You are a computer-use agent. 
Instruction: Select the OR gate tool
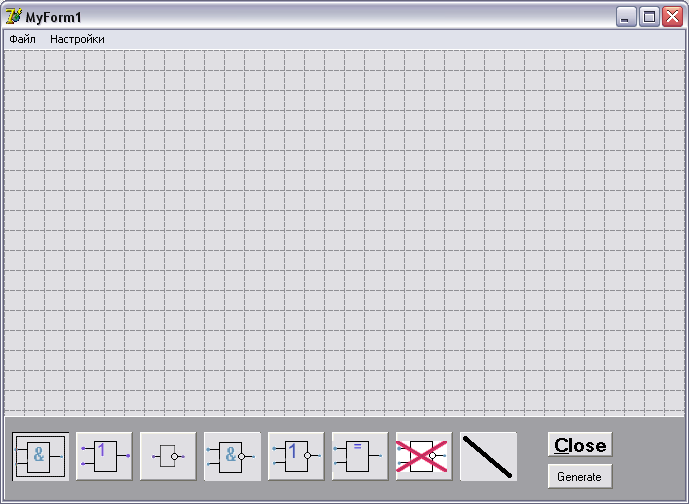click(x=104, y=457)
